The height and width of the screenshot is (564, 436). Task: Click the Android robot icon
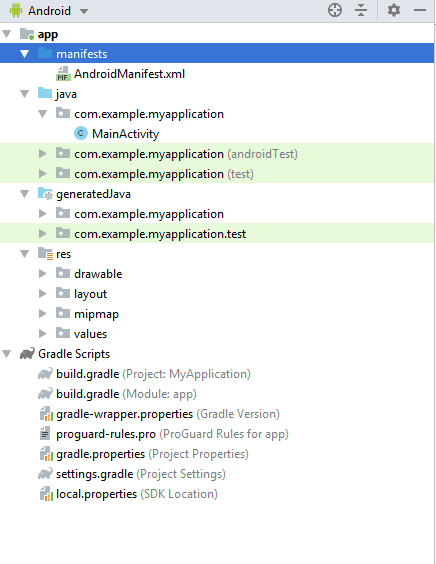[16, 10]
